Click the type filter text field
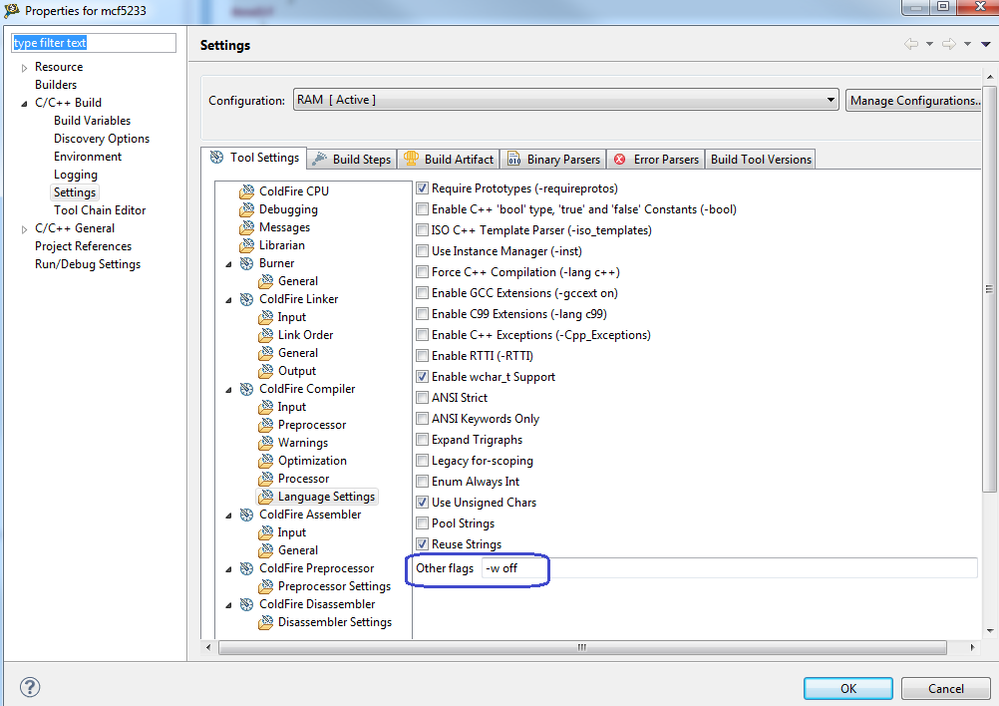Image resolution: width=999 pixels, height=706 pixels. click(94, 43)
